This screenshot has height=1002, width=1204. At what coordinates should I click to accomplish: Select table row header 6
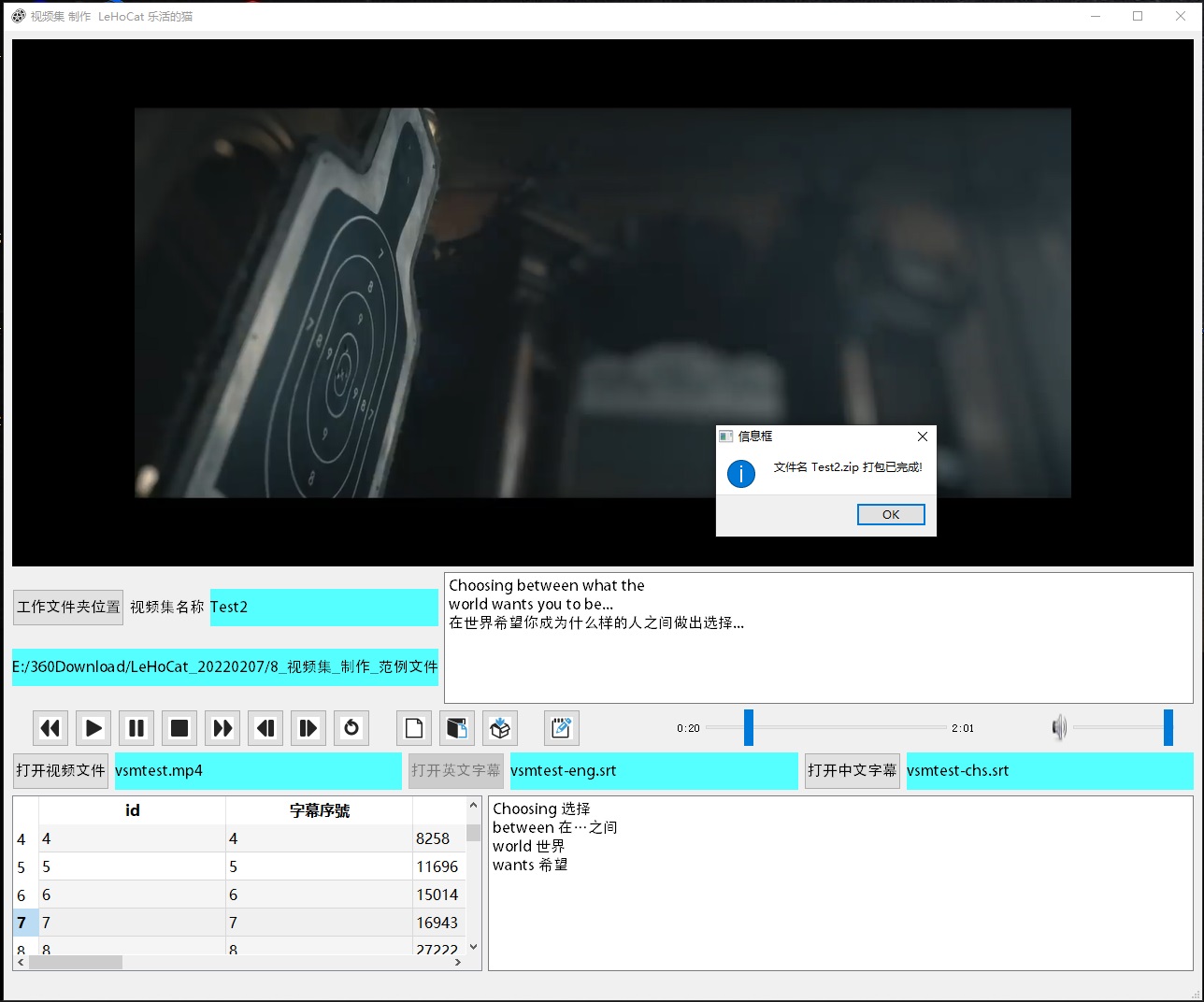click(x=25, y=895)
